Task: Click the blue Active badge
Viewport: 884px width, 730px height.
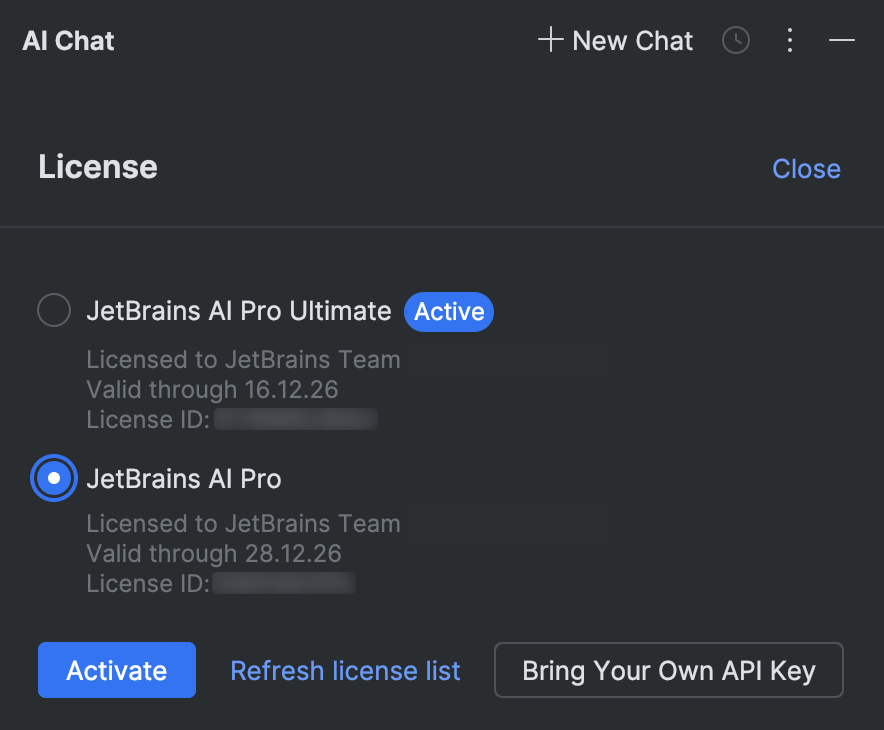Action: 448,311
